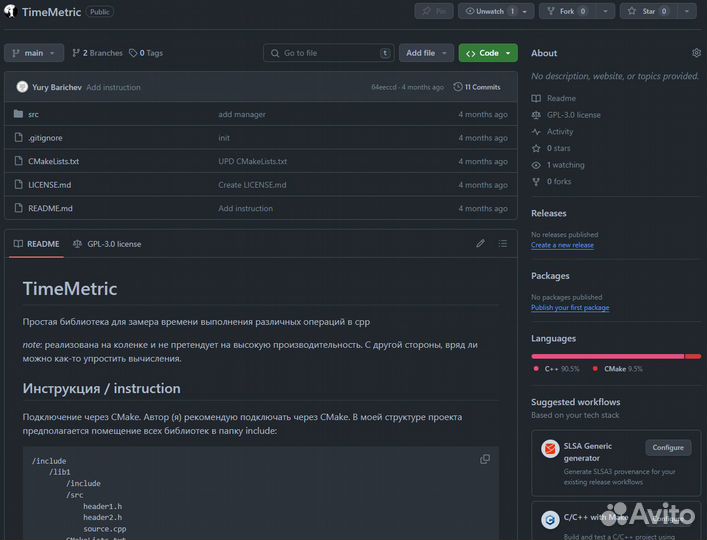The image size is (707, 540).
Task: Click the About settings gear icon
Action: (x=696, y=53)
